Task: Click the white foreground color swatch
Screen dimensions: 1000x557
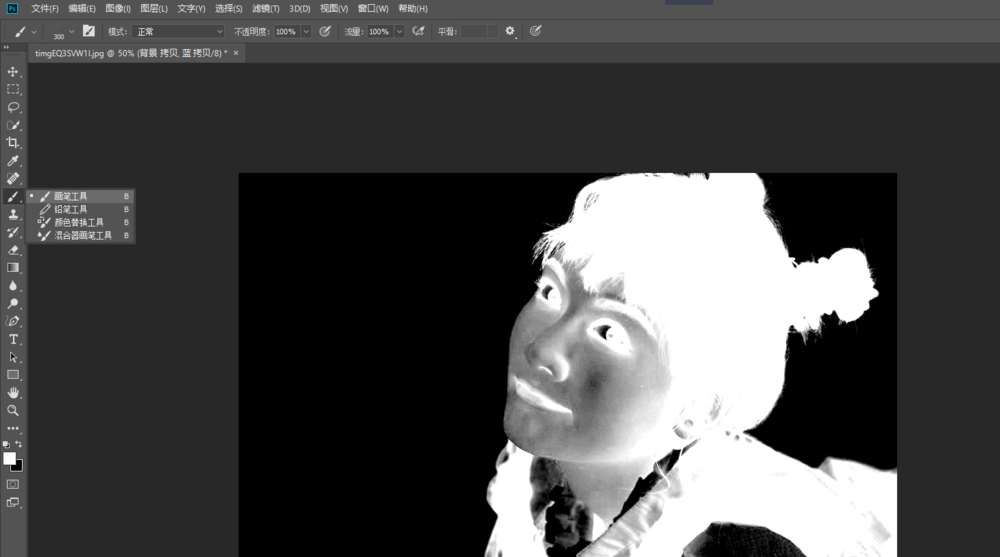Action: 9,458
